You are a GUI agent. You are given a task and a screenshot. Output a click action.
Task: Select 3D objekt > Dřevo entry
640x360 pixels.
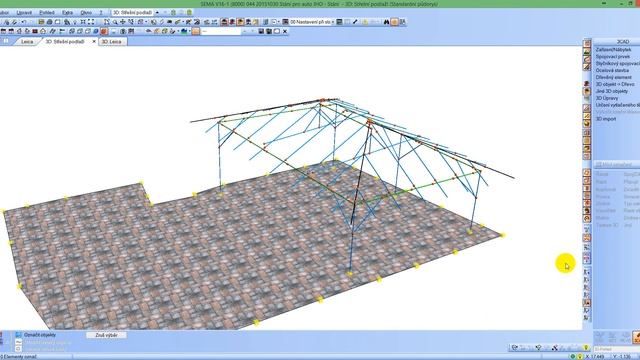click(615, 84)
